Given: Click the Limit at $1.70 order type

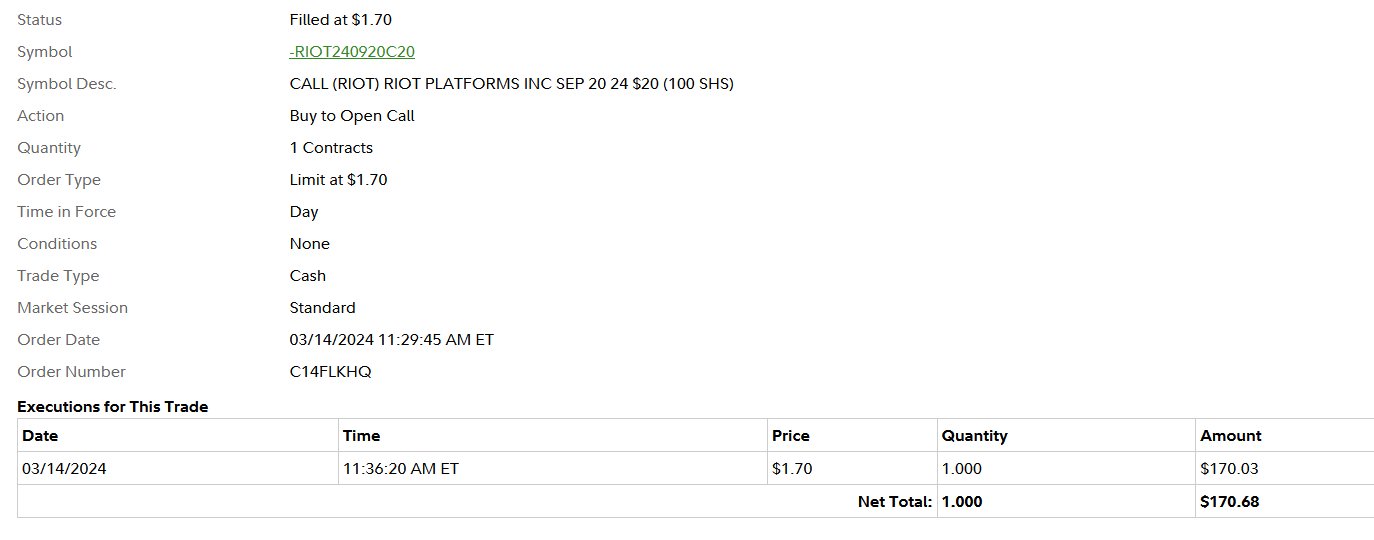Looking at the screenshot, I should pos(338,180).
